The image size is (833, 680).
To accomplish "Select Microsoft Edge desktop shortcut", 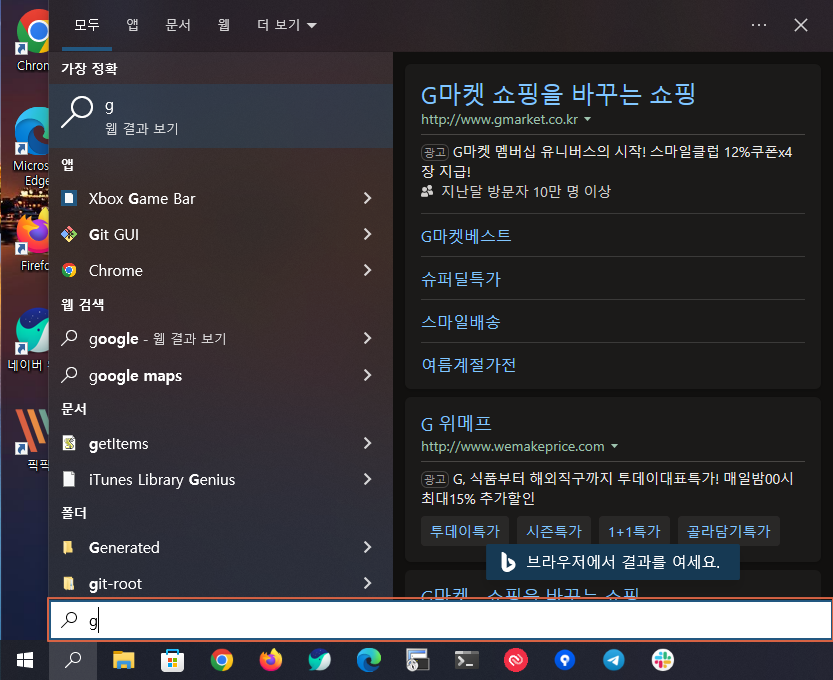I will (32, 146).
